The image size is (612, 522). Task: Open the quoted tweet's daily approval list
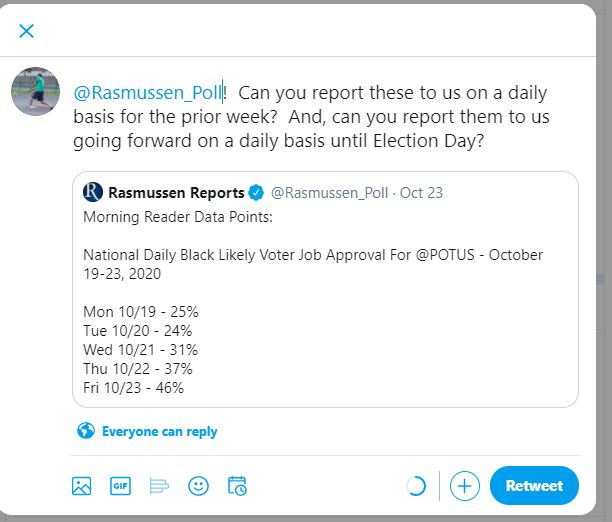[x=141, y=350]
